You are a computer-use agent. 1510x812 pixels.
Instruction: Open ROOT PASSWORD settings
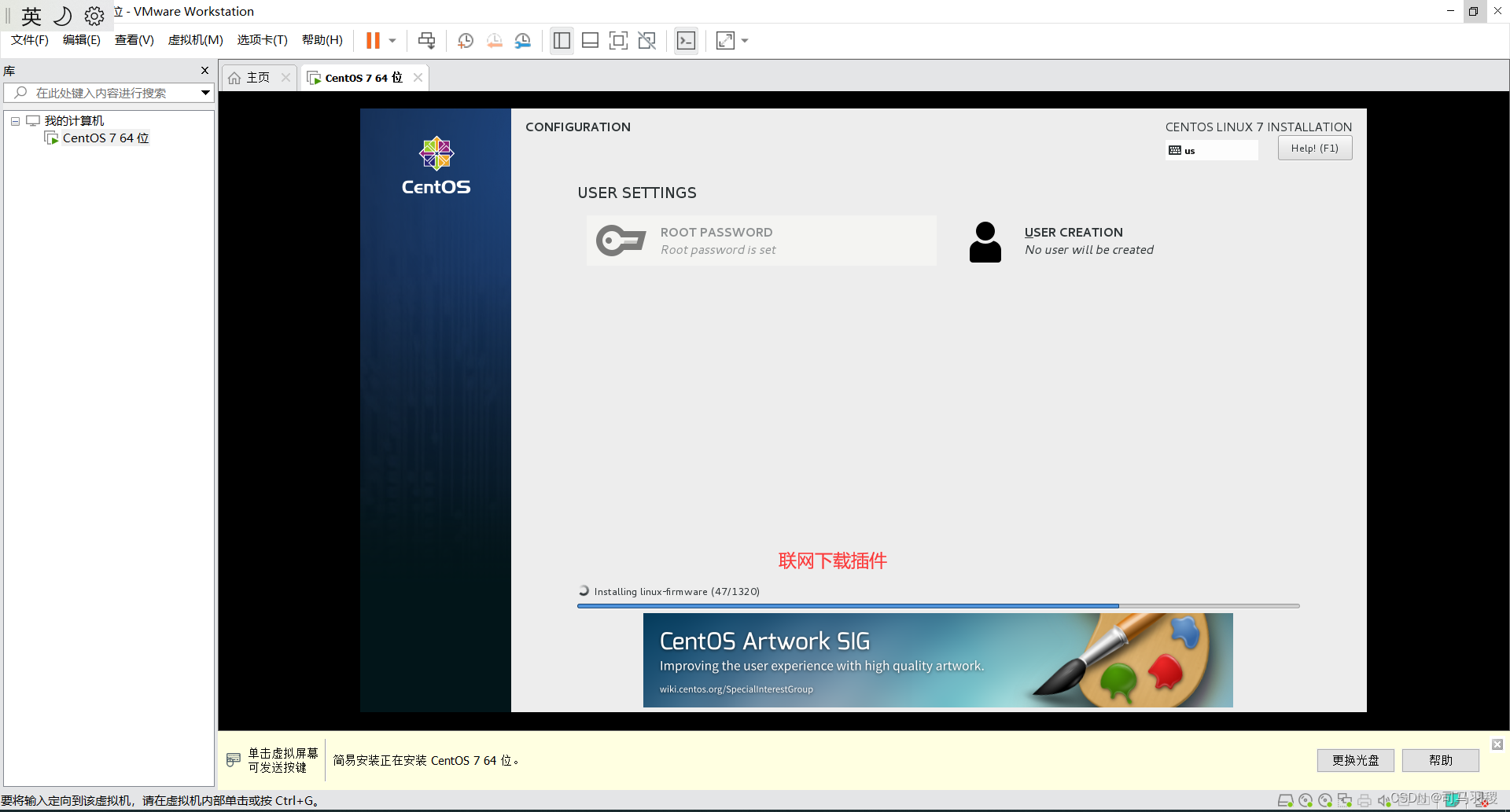[761, 241]
